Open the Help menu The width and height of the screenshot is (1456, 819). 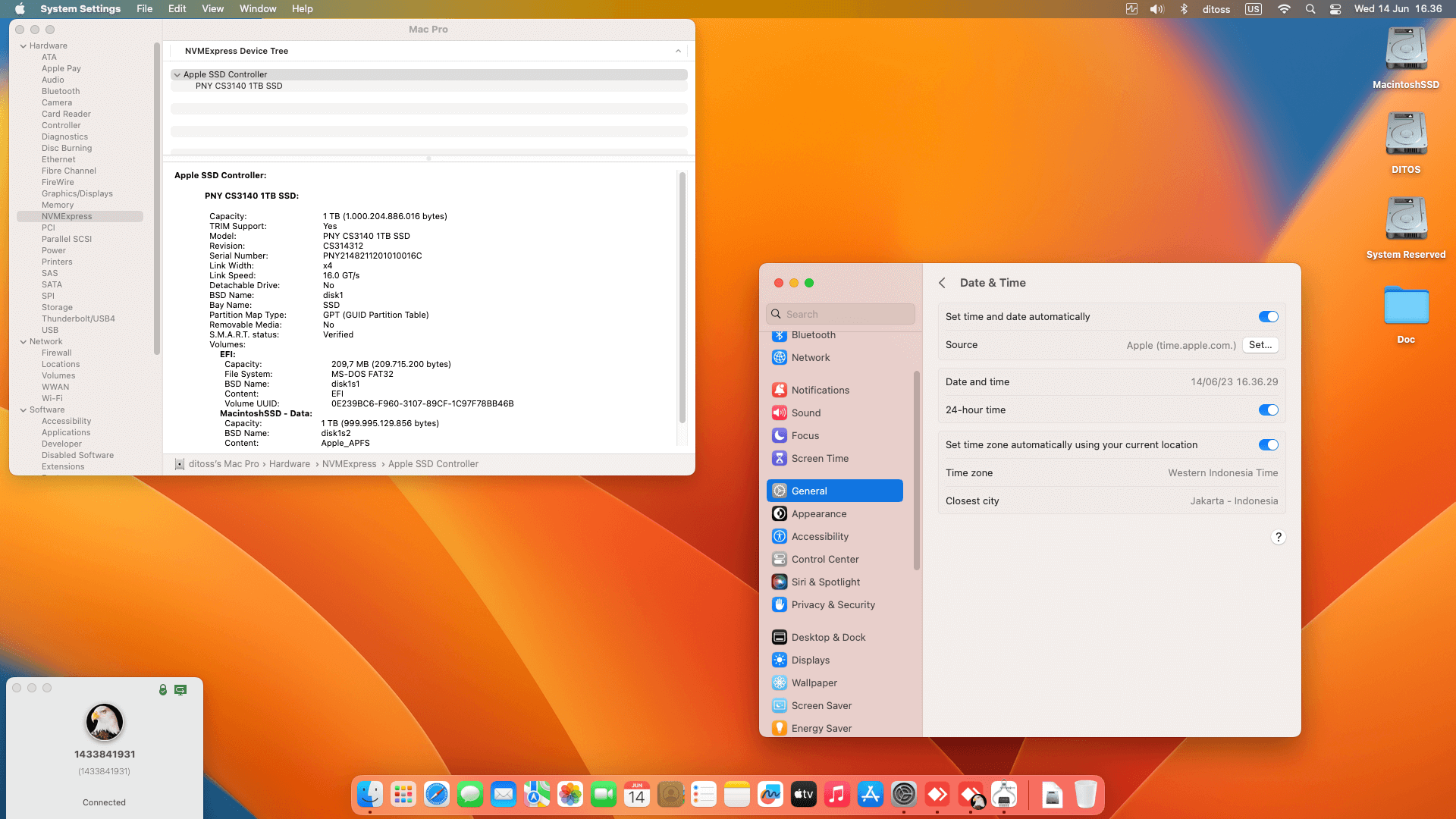pos(302,9)
